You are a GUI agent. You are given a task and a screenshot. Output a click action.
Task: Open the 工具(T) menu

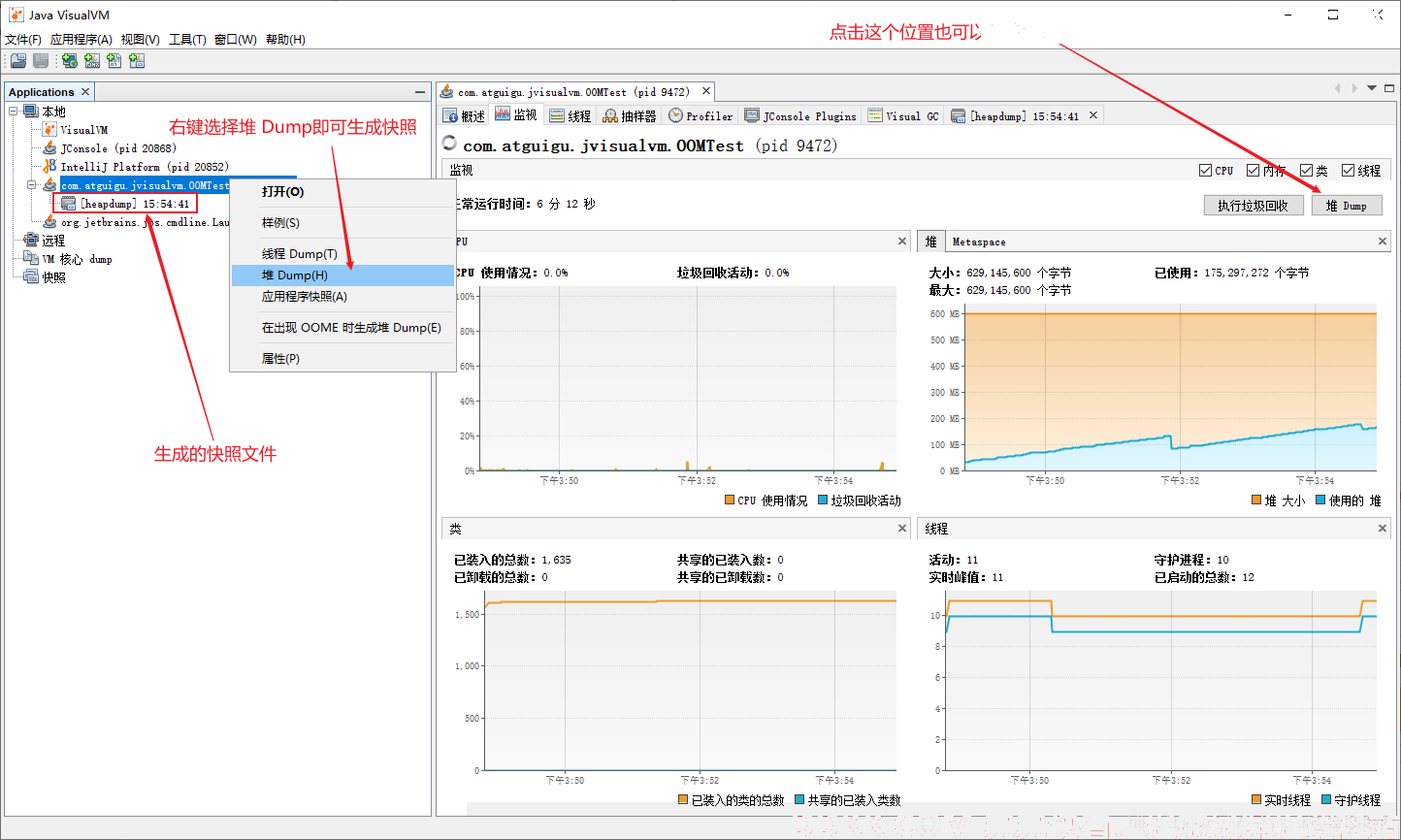coord(187,40)
